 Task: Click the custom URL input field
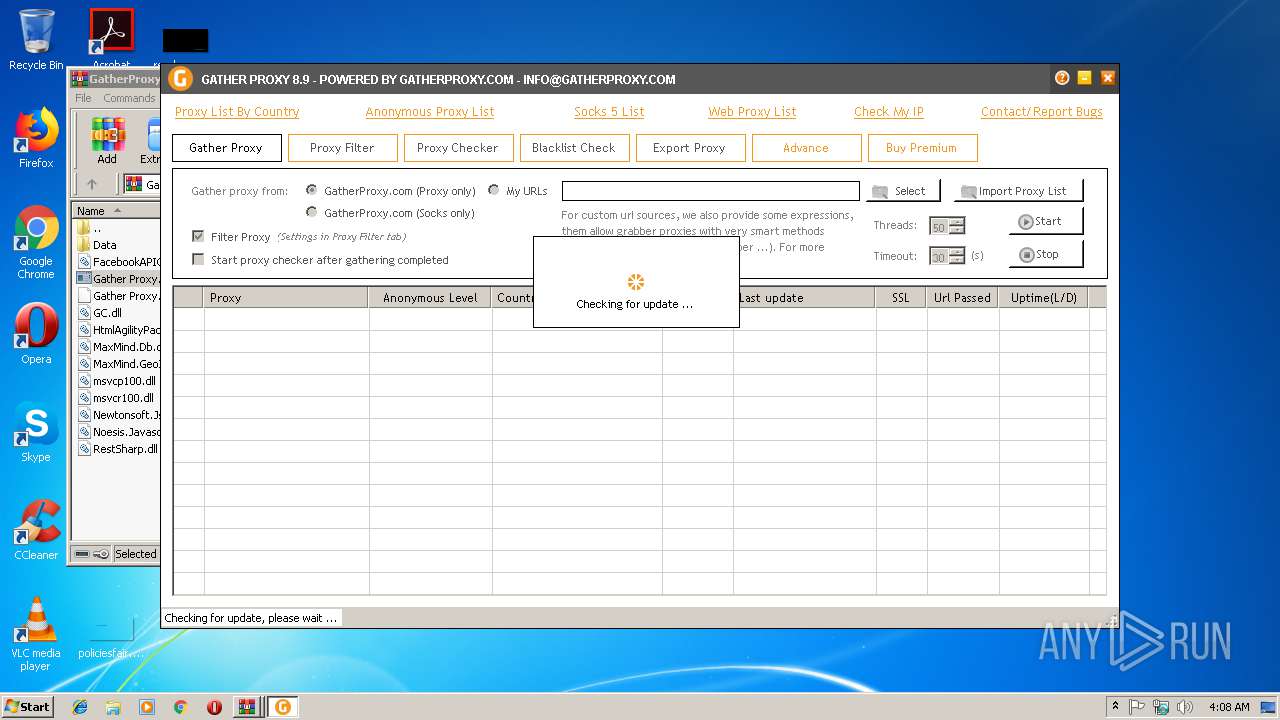710,191
